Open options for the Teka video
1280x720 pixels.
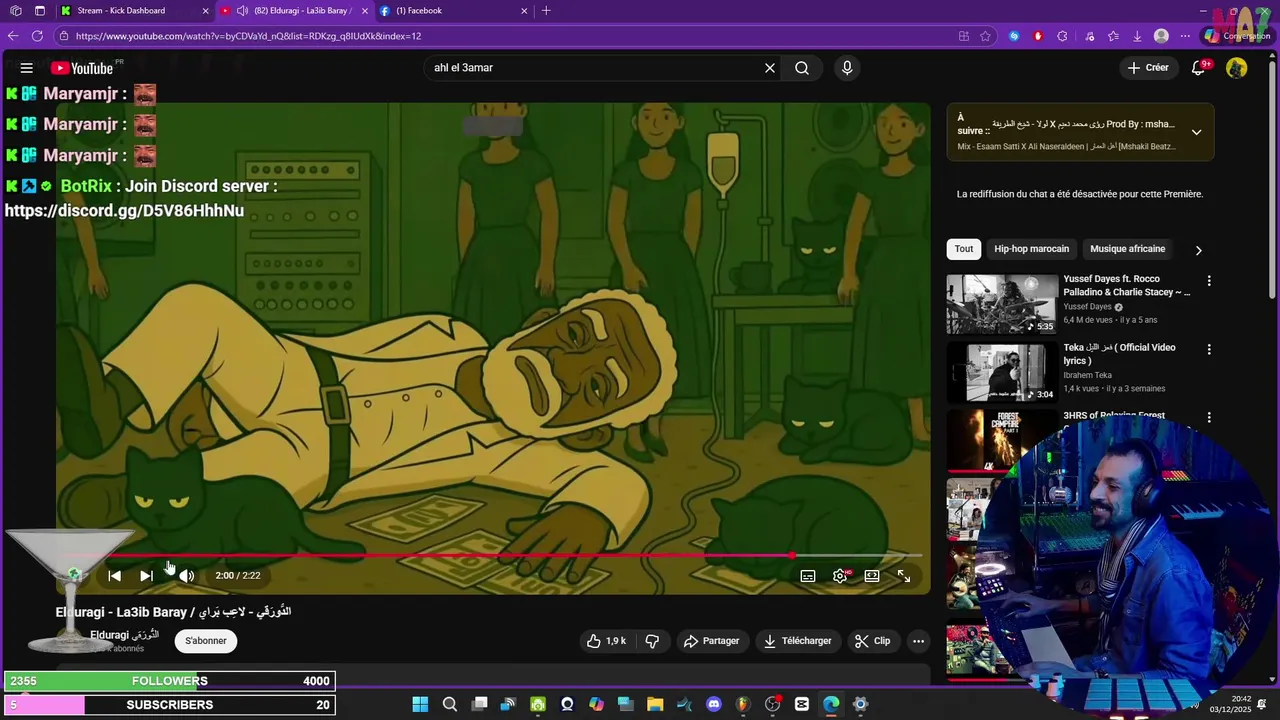click(1209, 350)
